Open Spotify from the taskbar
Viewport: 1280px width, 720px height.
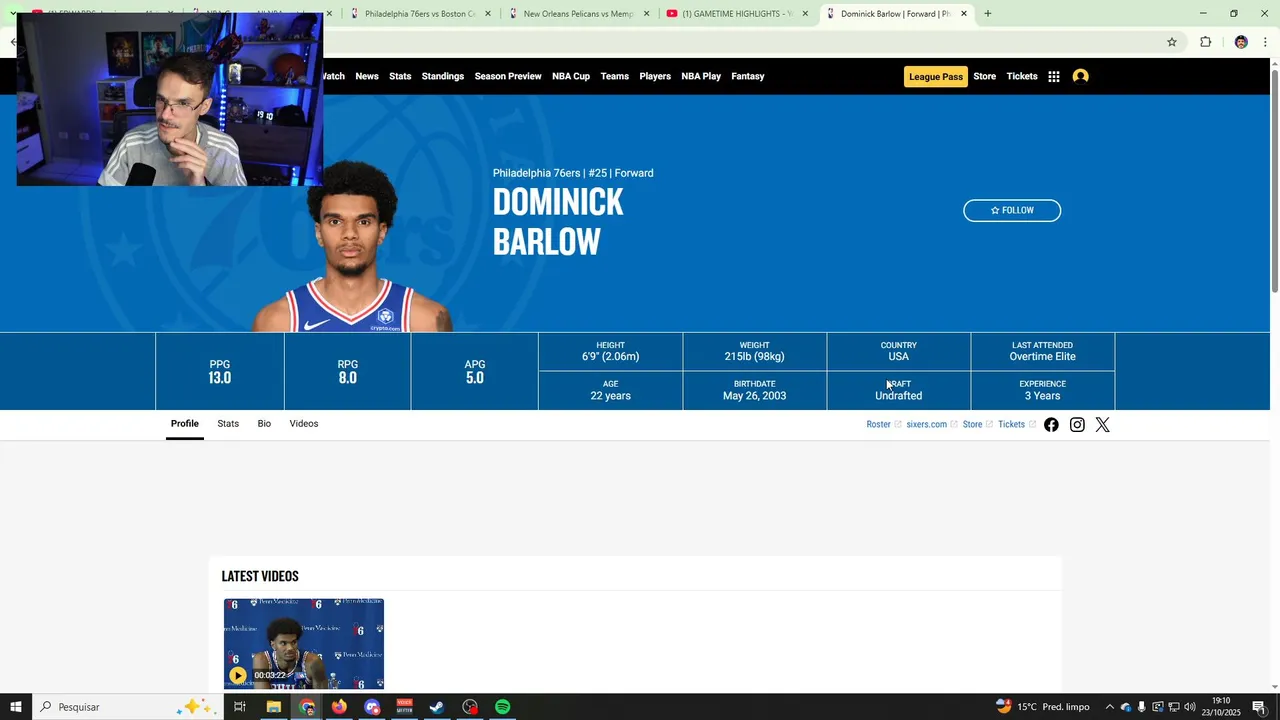pyautogui.click(x=503, y=707)
